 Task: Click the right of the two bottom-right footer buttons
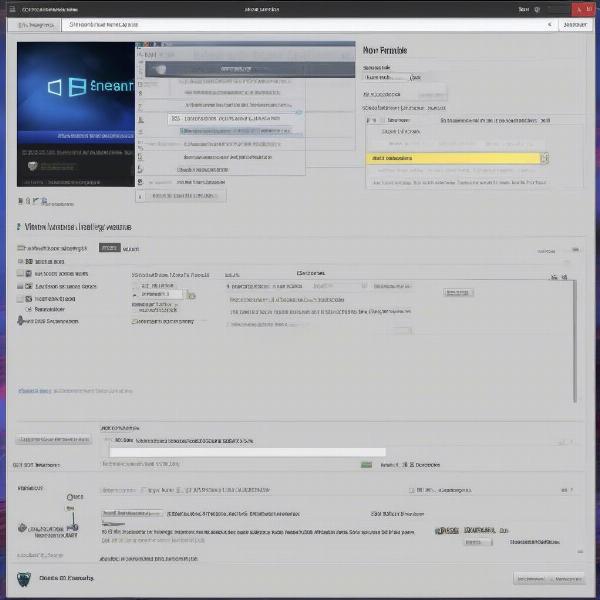(x=567, y=579)
